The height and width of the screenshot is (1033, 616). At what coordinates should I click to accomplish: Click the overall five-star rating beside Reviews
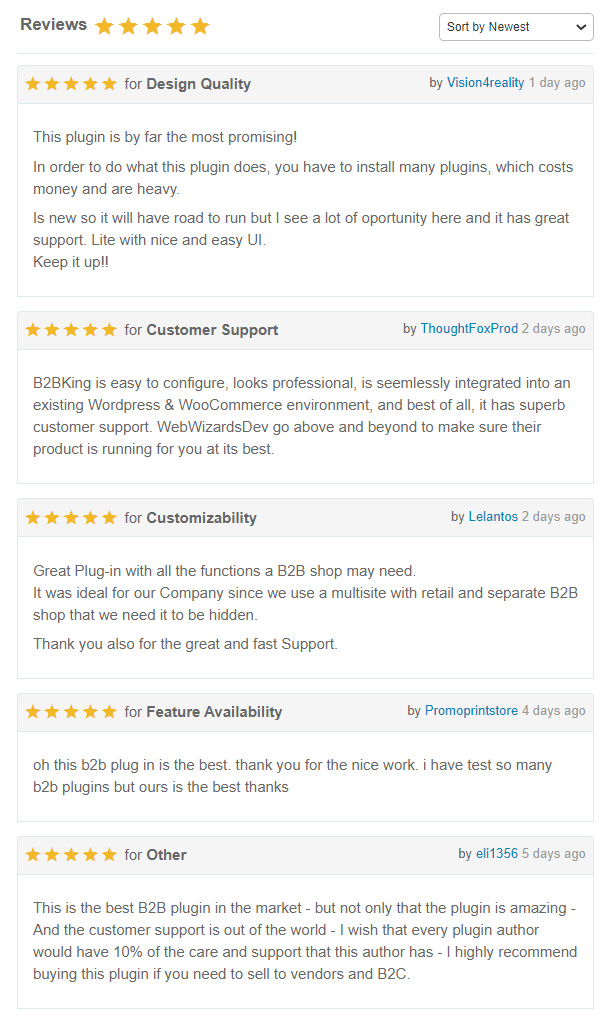(152, 27)
